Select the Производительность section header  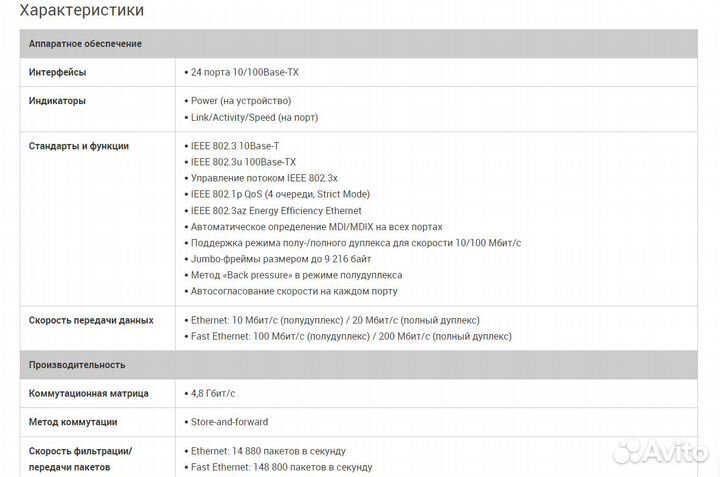tap(77, 365)
